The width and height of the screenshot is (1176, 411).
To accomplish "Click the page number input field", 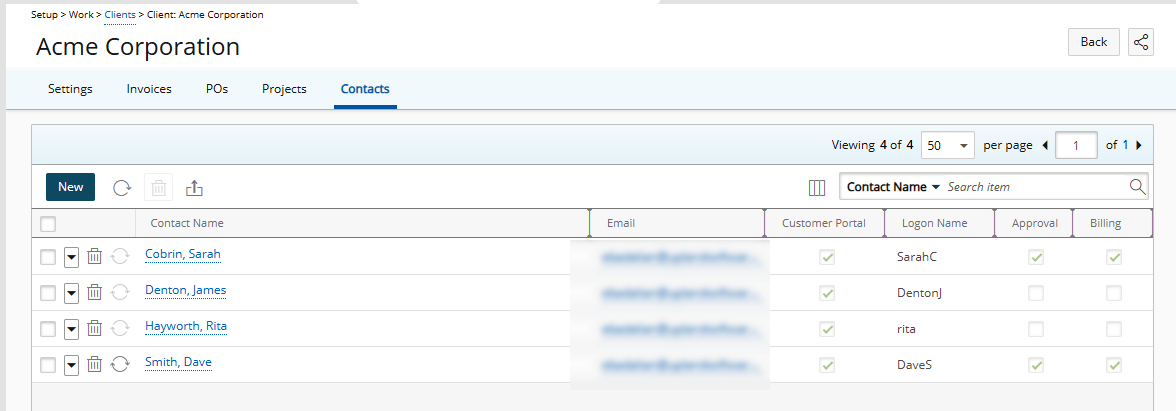I will (x=1076, y=146).
